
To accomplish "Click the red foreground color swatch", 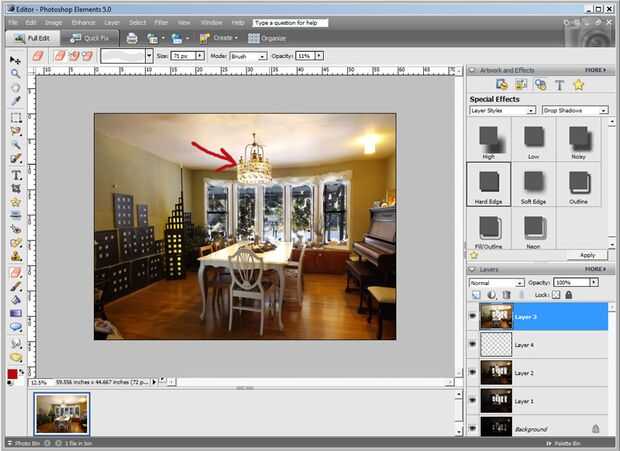I will pos(12,373).
